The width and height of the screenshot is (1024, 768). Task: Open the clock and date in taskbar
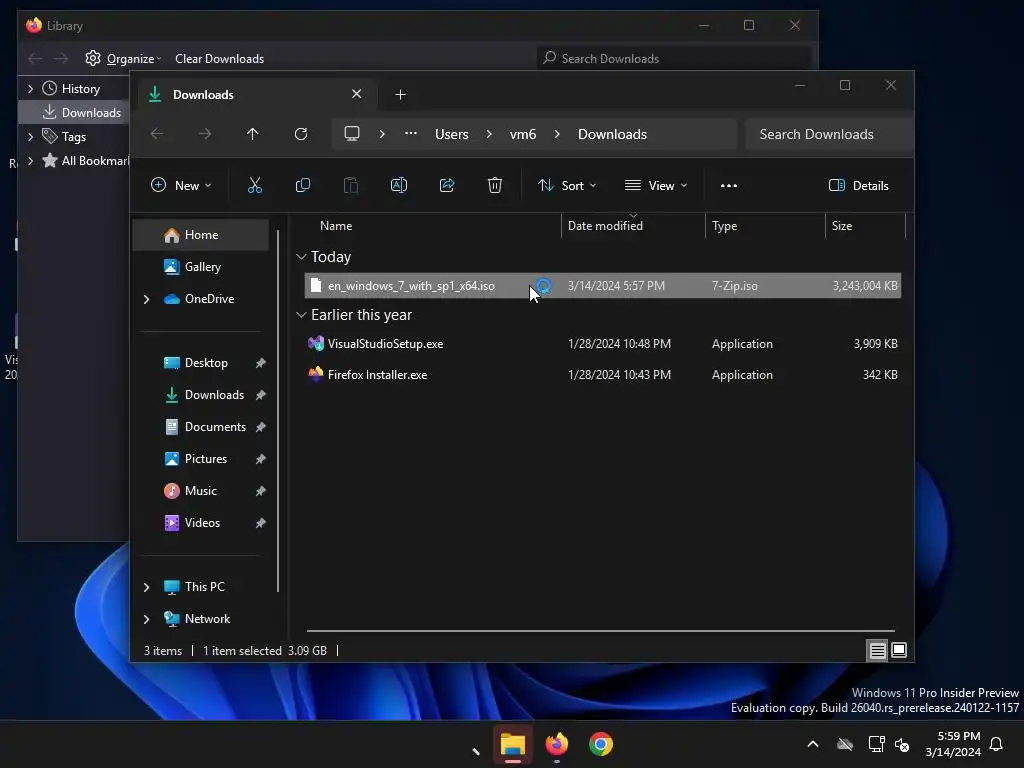(953, 744)
